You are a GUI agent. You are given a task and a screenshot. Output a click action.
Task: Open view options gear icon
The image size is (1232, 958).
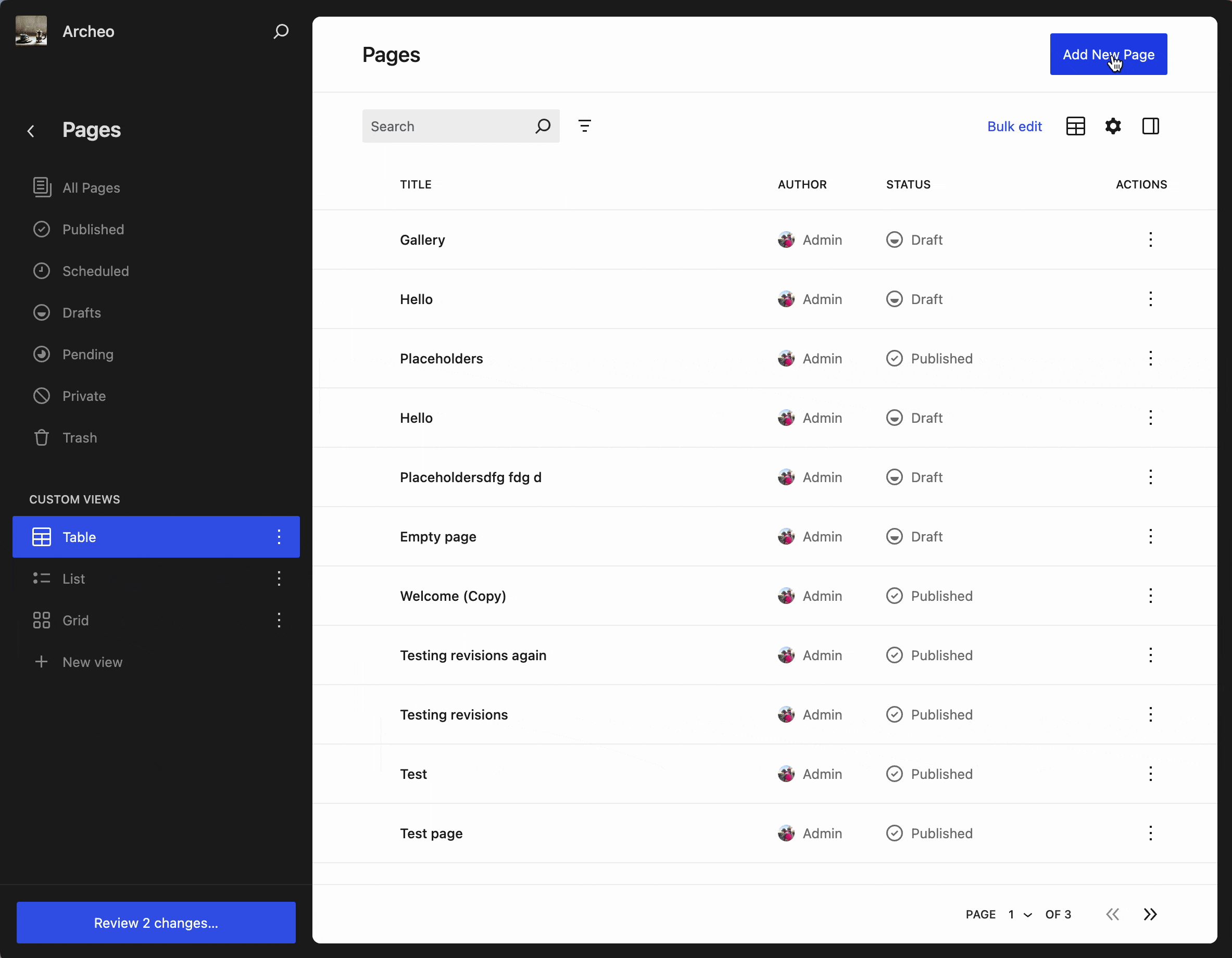tap(1112, 126)
